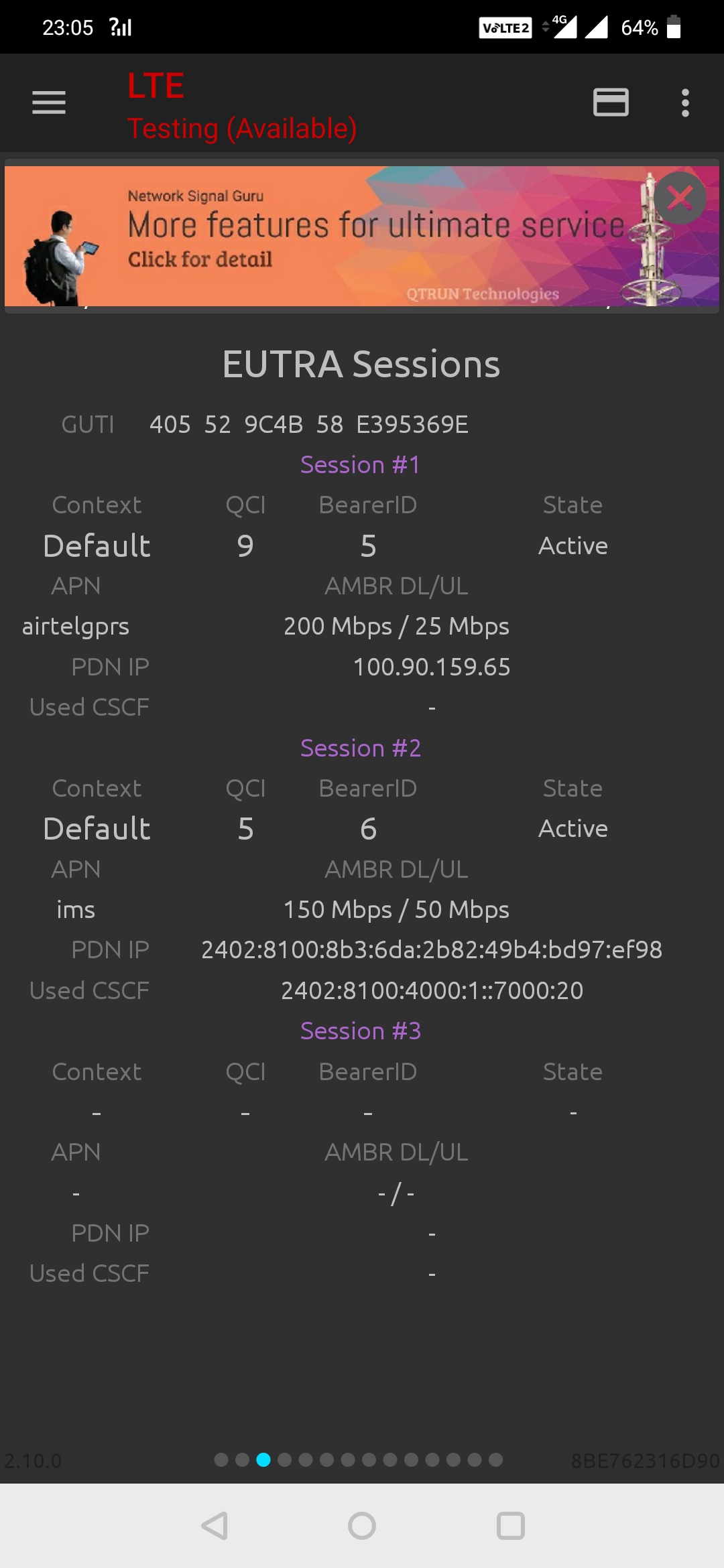Viewport: 724px width, 1568px height.
Task: Tap the Session #3 heading
Action: (361, 1031)
